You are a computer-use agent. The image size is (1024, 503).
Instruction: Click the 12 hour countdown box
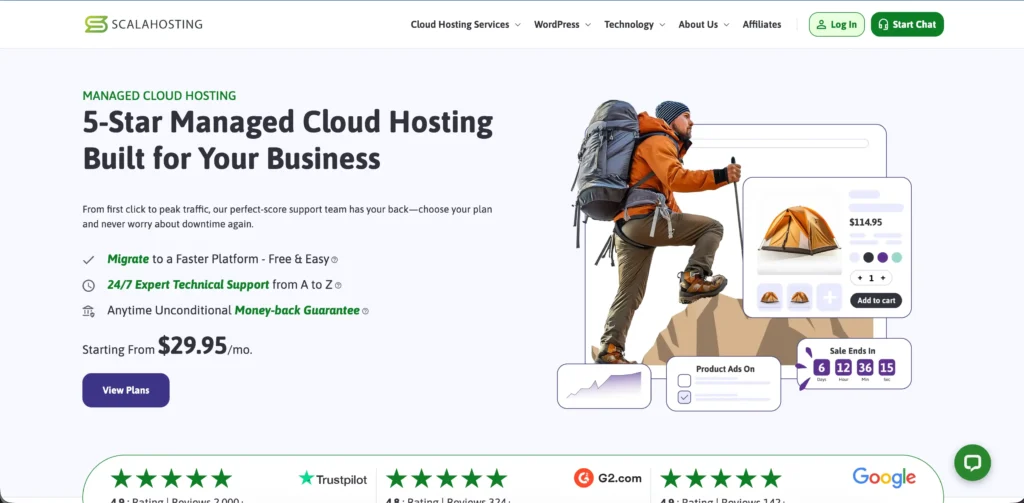843,367
